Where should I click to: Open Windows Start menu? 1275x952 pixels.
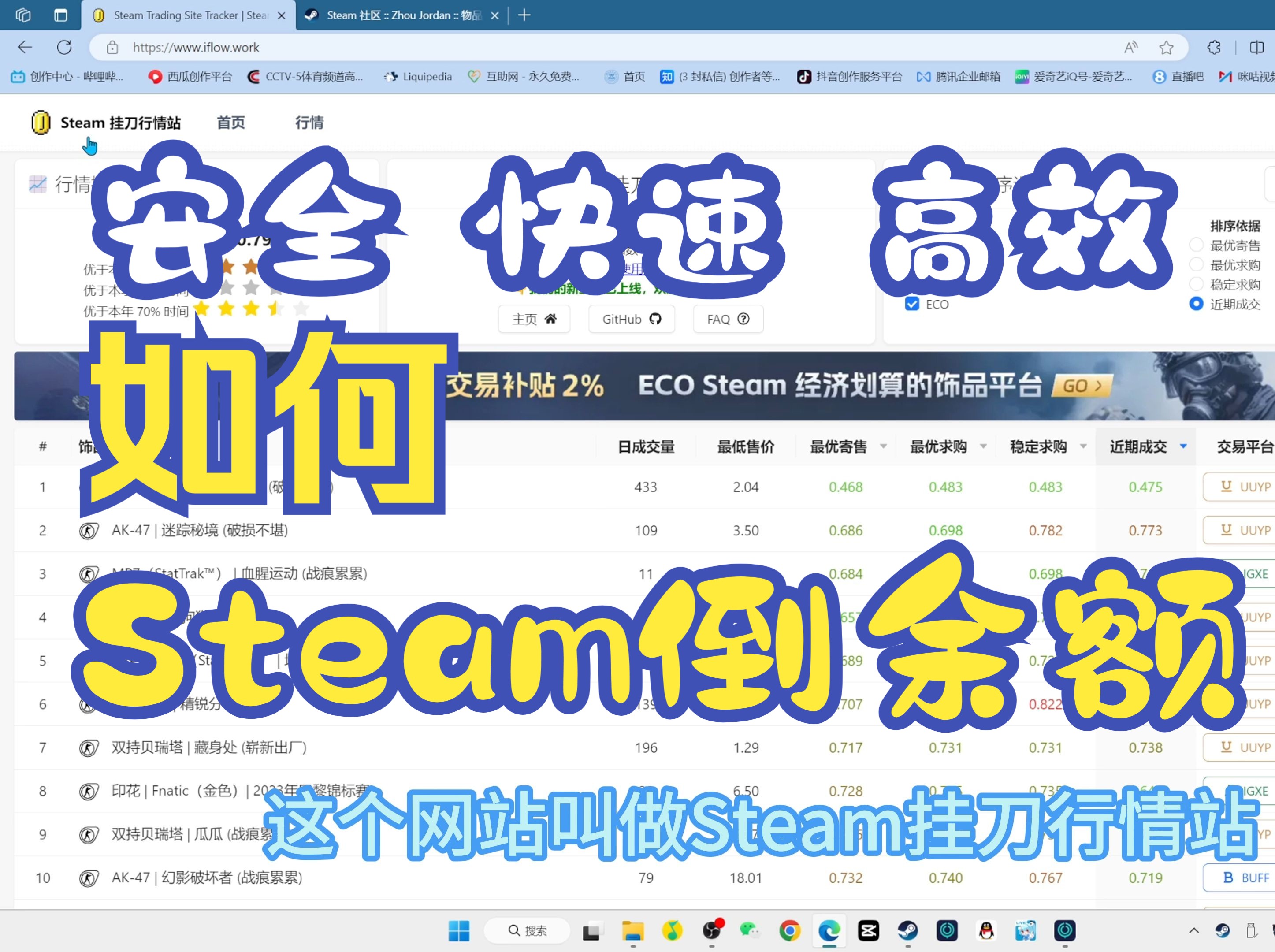click(x=459, y=931)
